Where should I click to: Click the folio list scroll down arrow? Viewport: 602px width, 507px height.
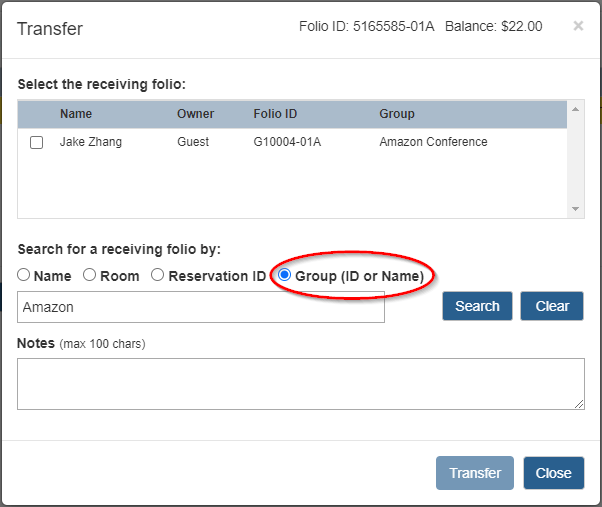pyautogui.click(x=575, y=209)
